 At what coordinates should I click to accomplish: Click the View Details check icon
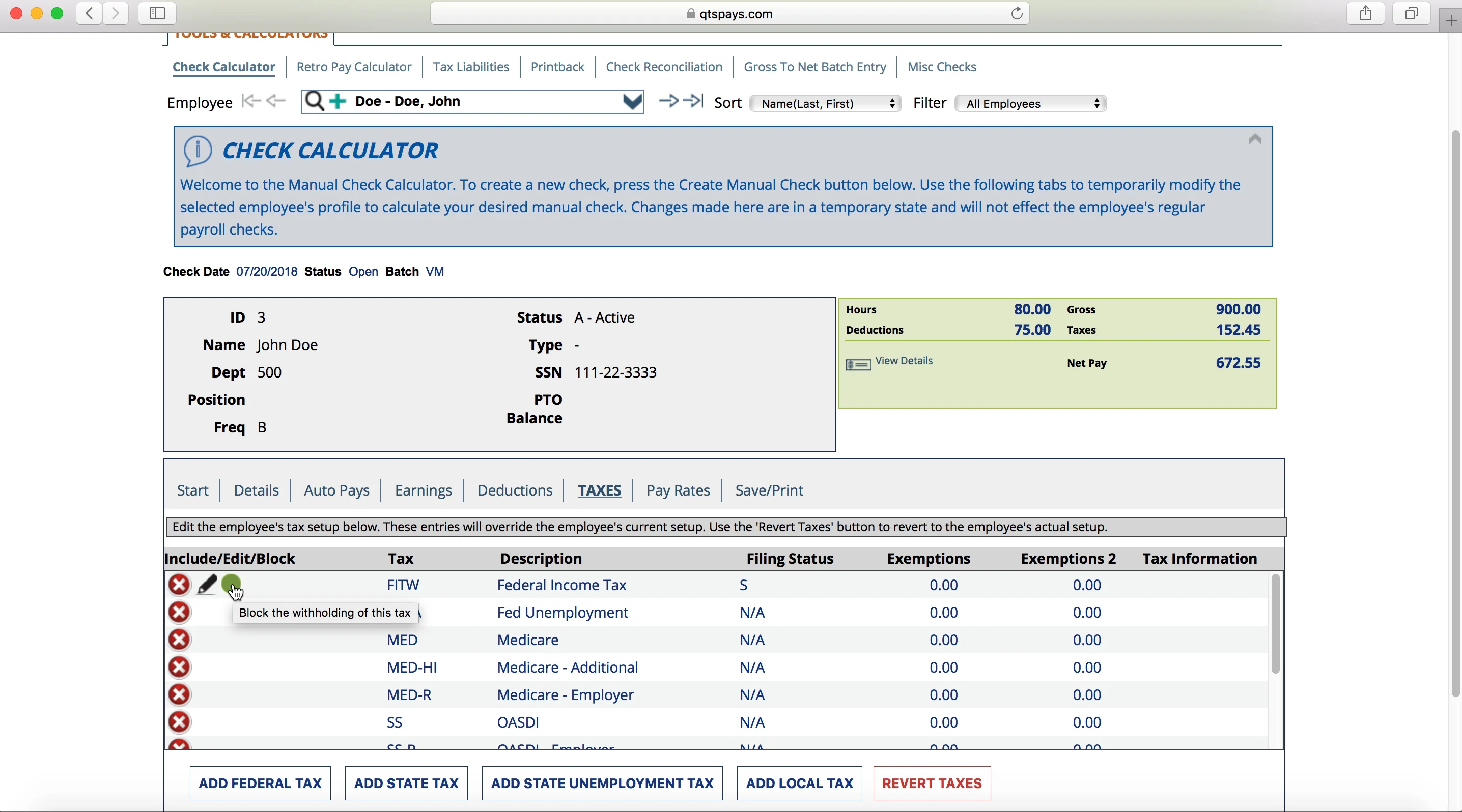click(x=858, y=364)
